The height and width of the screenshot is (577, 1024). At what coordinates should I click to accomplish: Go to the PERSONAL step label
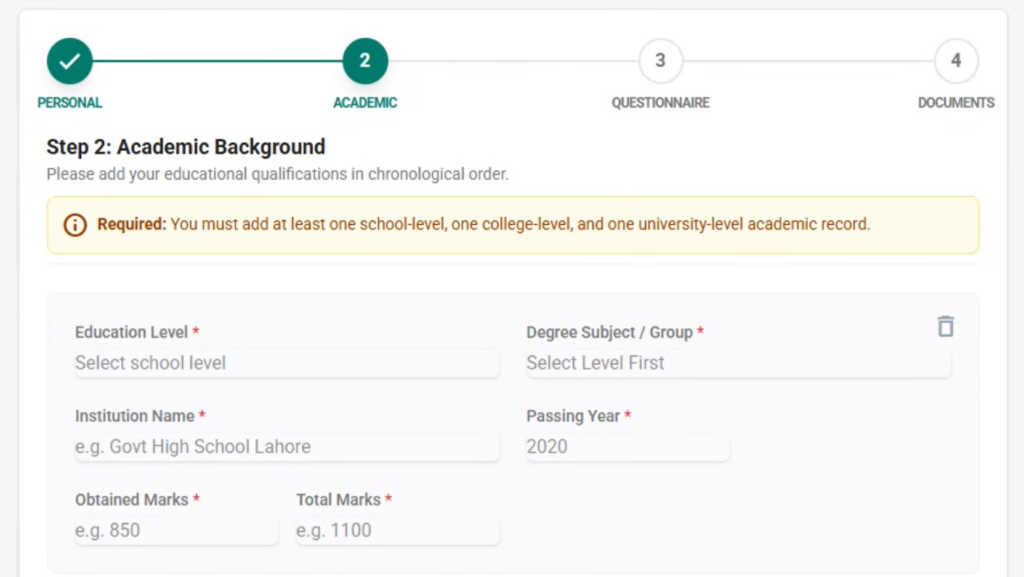click(x=69, y=103)
